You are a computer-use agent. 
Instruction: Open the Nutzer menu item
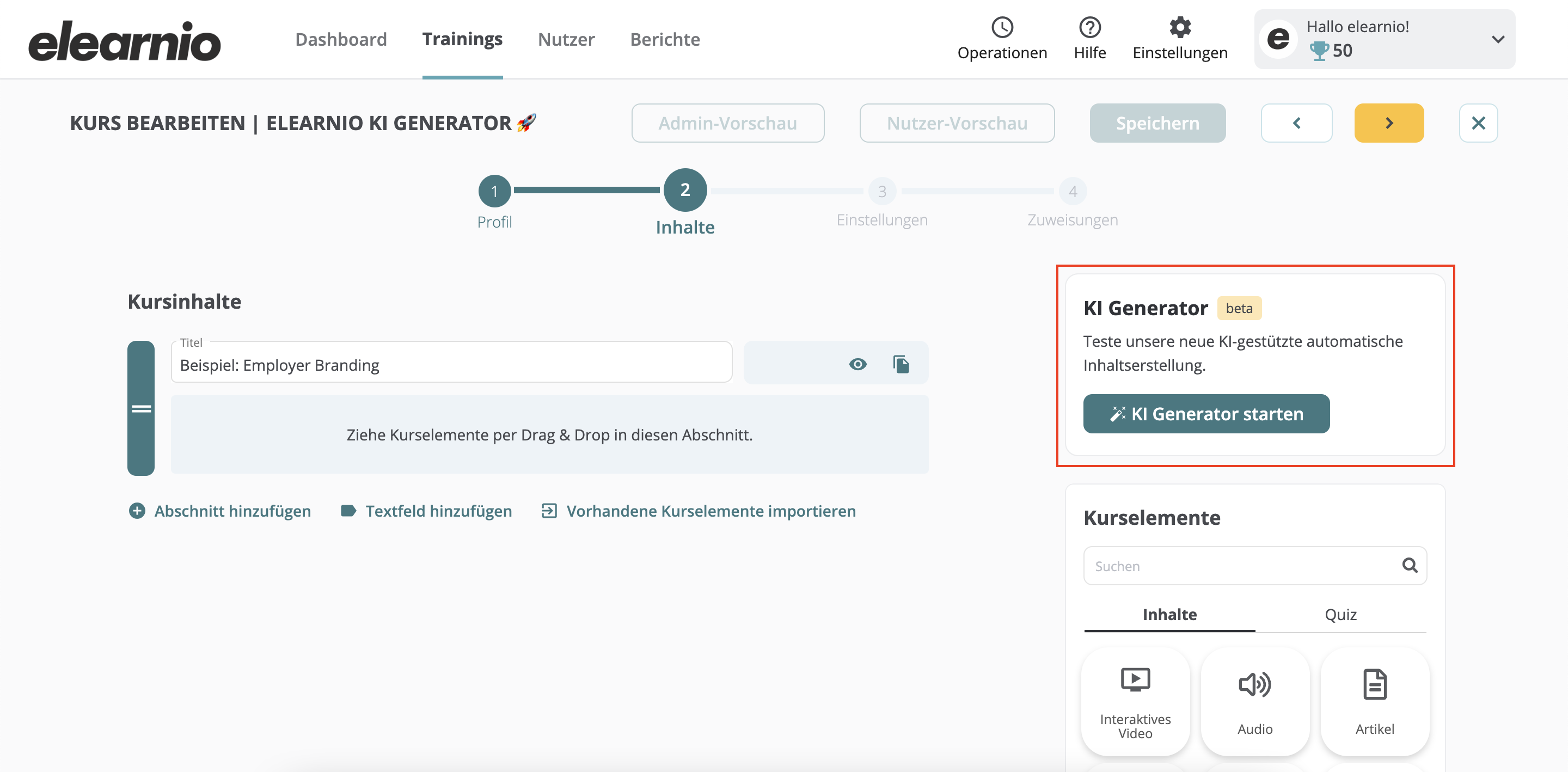pyautogui.click(x=566, y=40)
